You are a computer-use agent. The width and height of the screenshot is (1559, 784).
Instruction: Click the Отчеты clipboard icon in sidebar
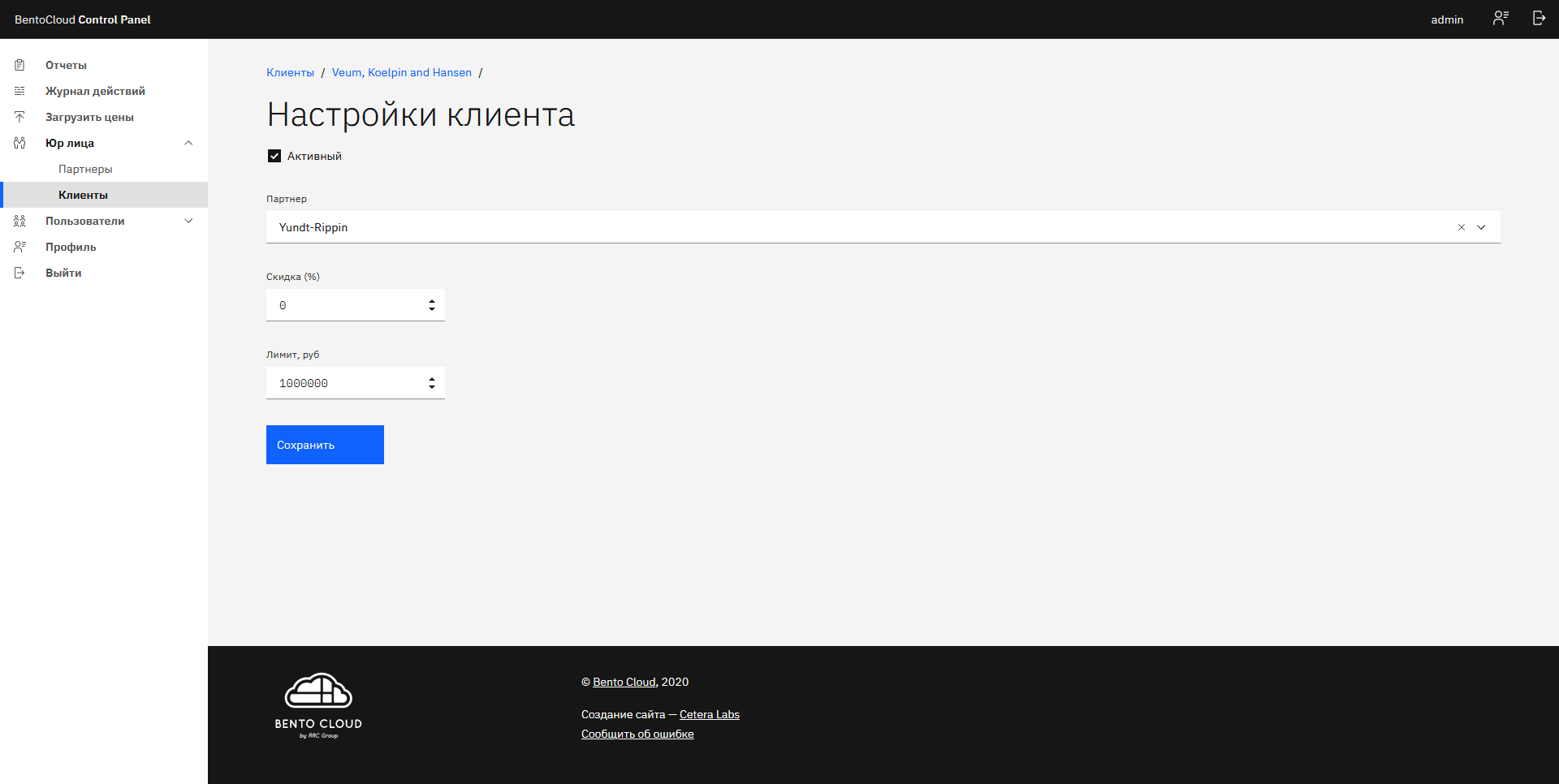pyautogui.click(x=19, y=65)
